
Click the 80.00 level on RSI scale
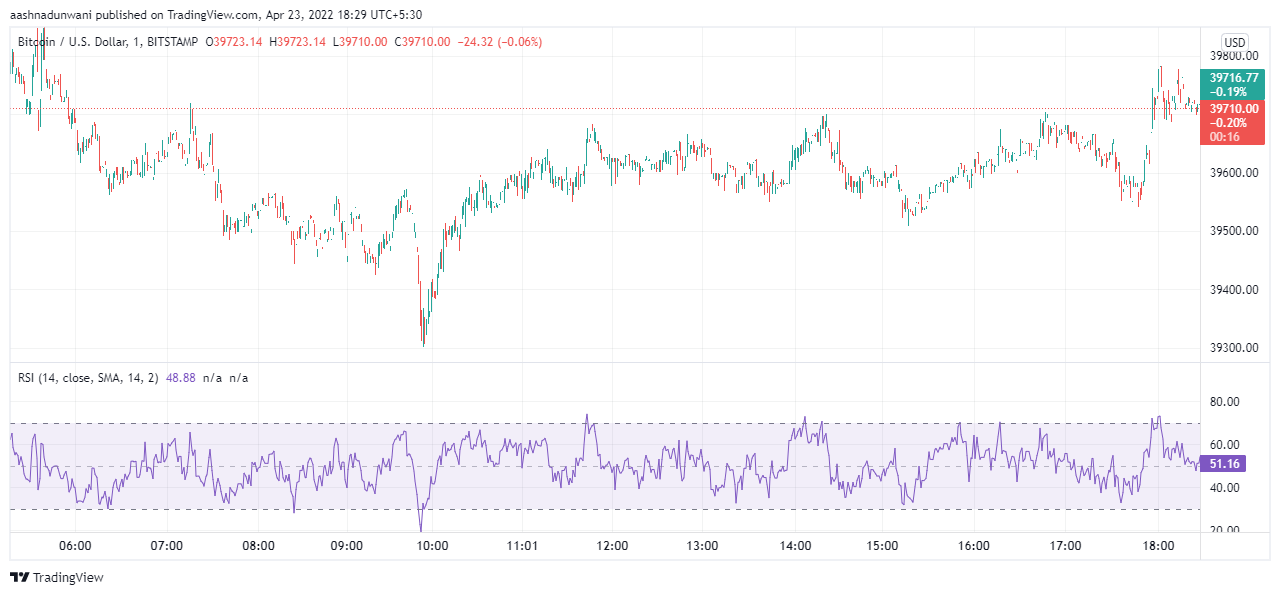click(1224, 402)
